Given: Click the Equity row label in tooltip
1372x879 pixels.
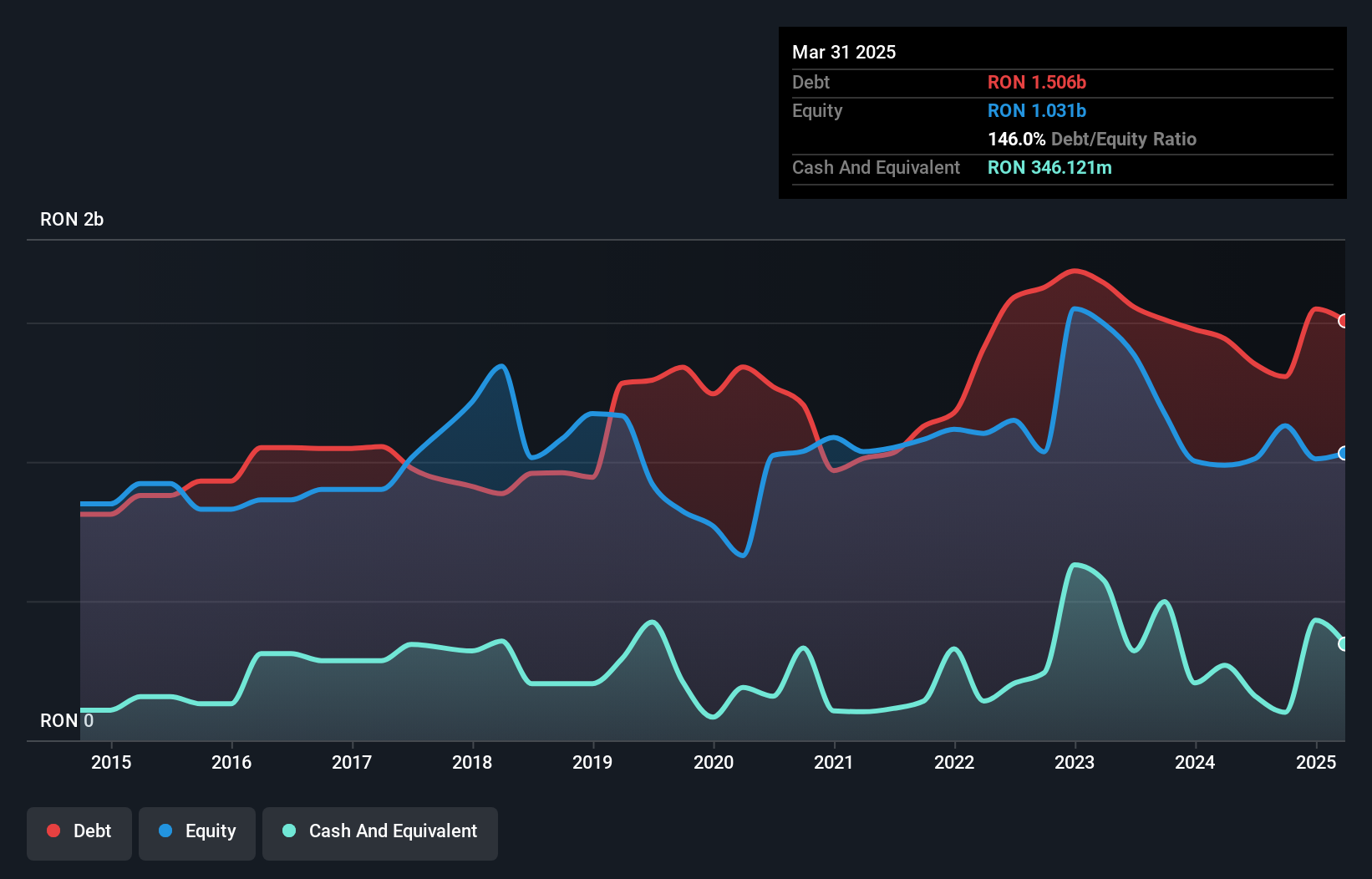Looking at the screenshot, I should 817,110.
